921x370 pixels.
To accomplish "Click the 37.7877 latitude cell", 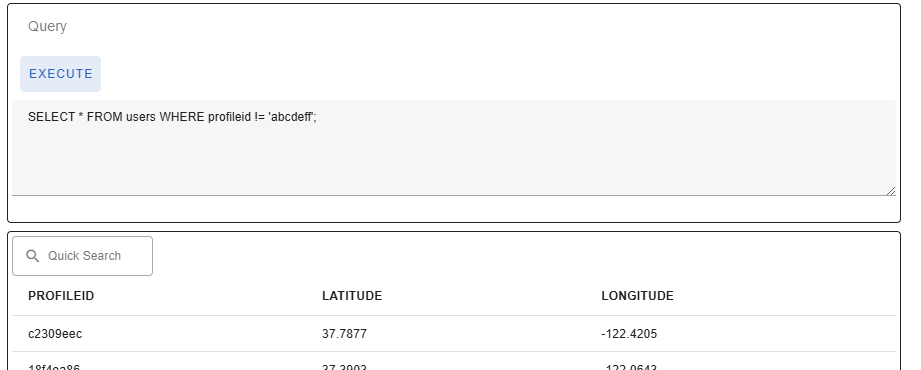I will click(344, 334).
